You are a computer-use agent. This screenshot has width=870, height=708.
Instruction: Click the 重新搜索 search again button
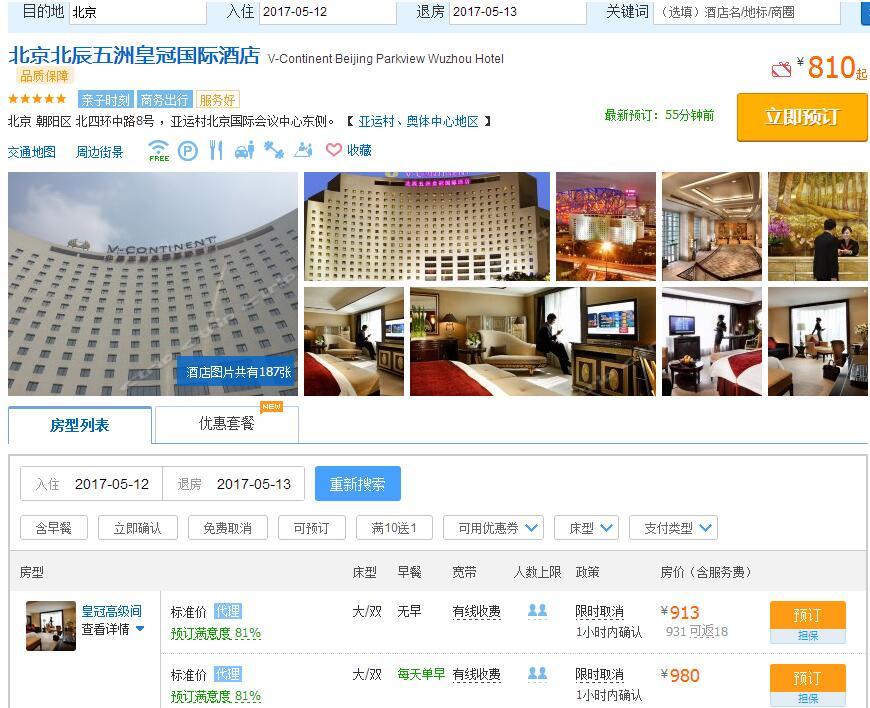[x=357, y=484]
